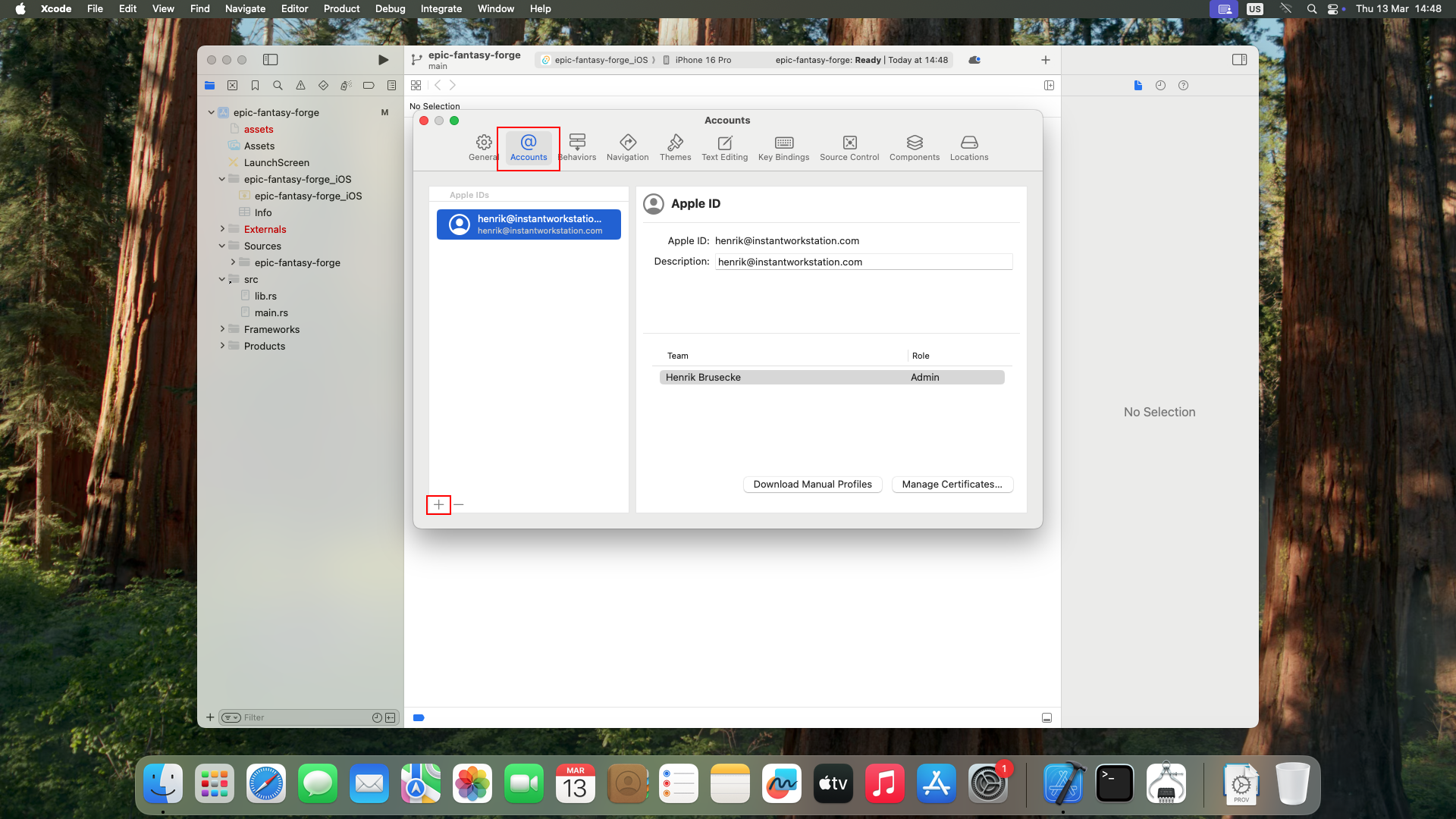Switch to Behaviors settings tab
Viewport: 1456px width, 819px height.
click(577, 147)
